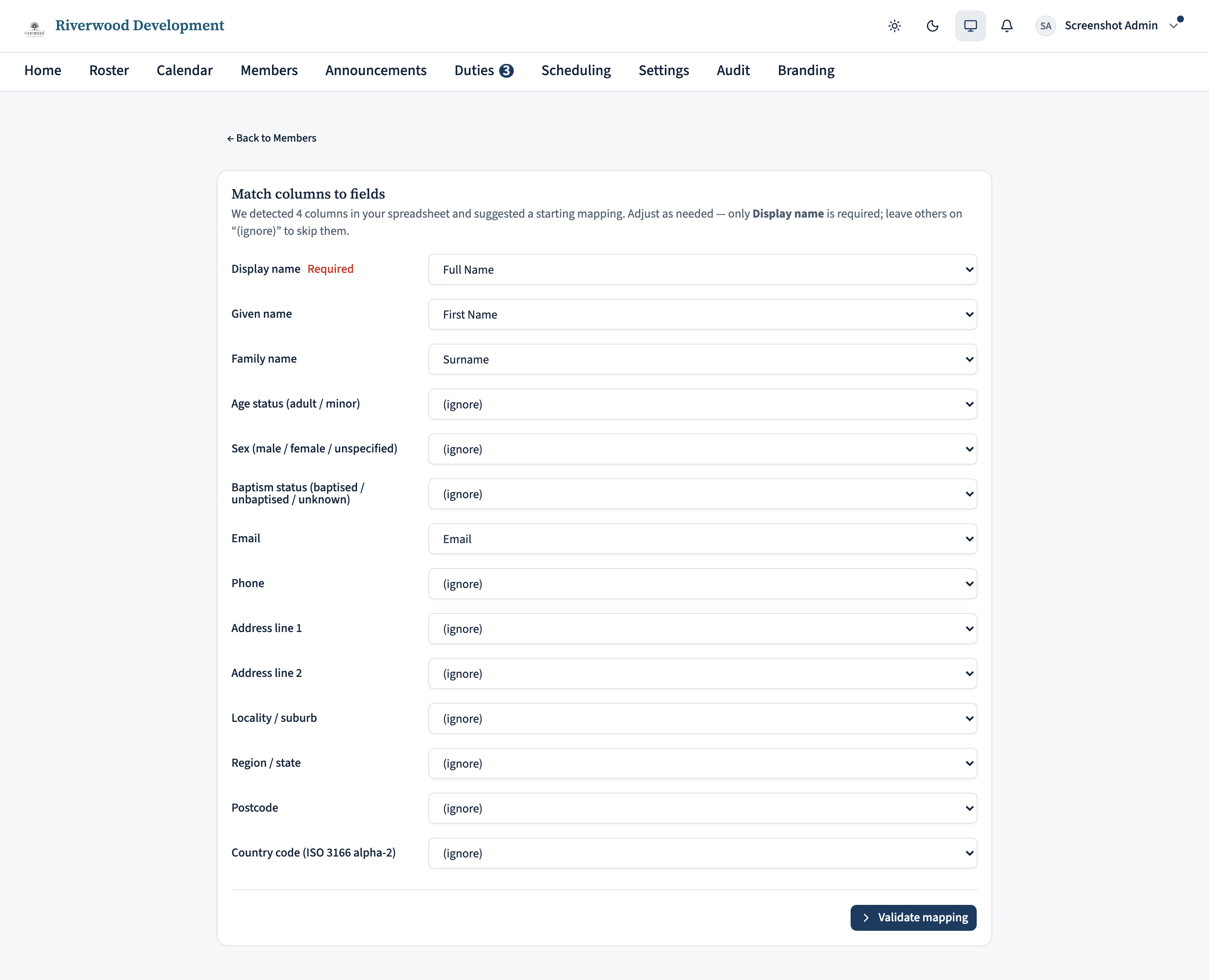Open the Locality / suburb dropdown
1209x980 pixels.
click(703, 718)
